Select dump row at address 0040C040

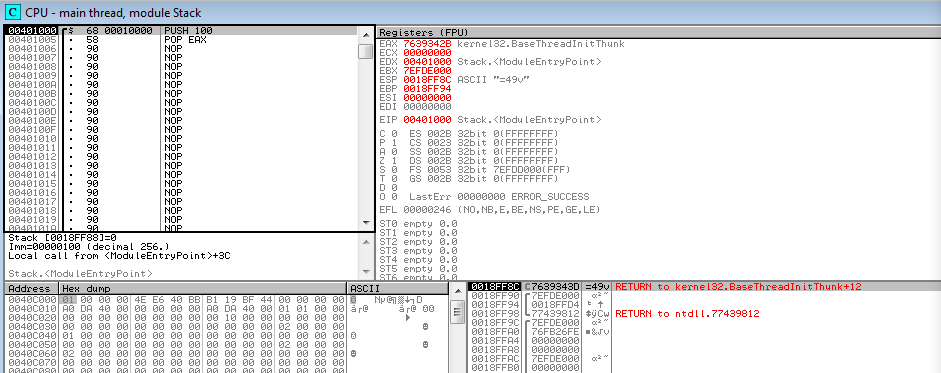[x=226, y=335]
